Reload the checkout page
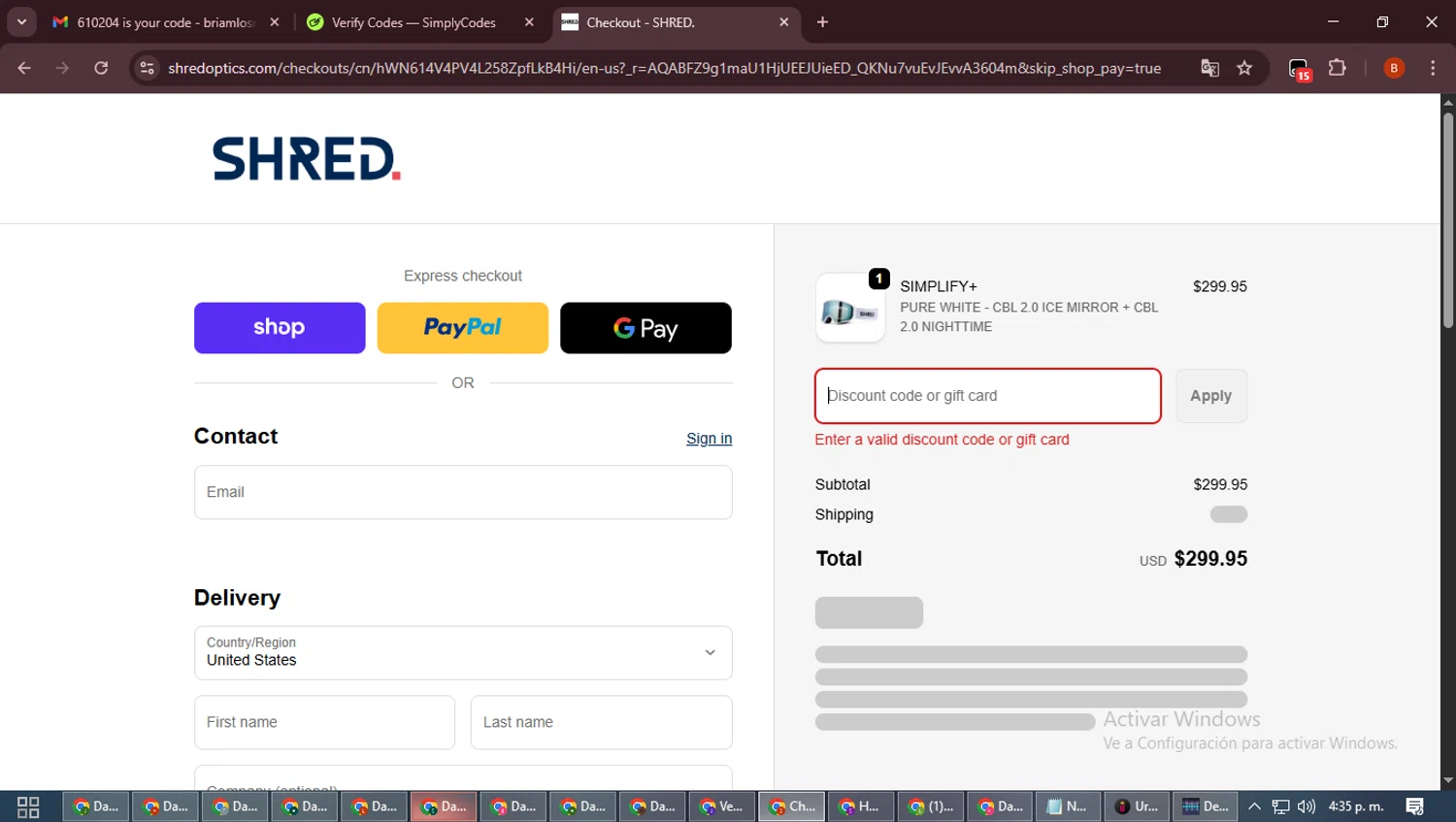The image size is (1456, 822). (x=101, y=68)
